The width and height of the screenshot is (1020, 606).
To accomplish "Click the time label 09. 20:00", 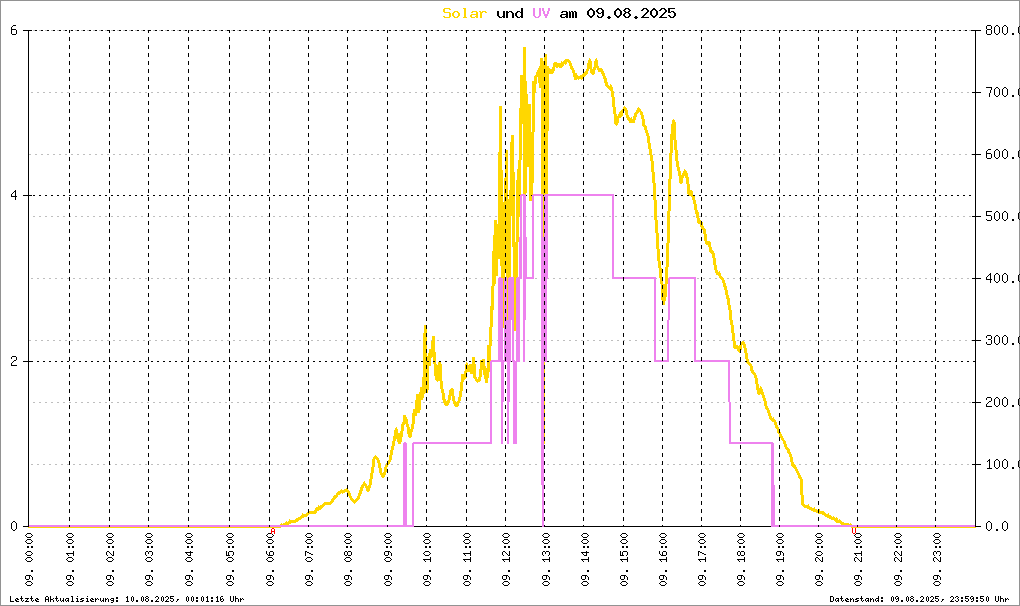I will (x=819, y=559).
